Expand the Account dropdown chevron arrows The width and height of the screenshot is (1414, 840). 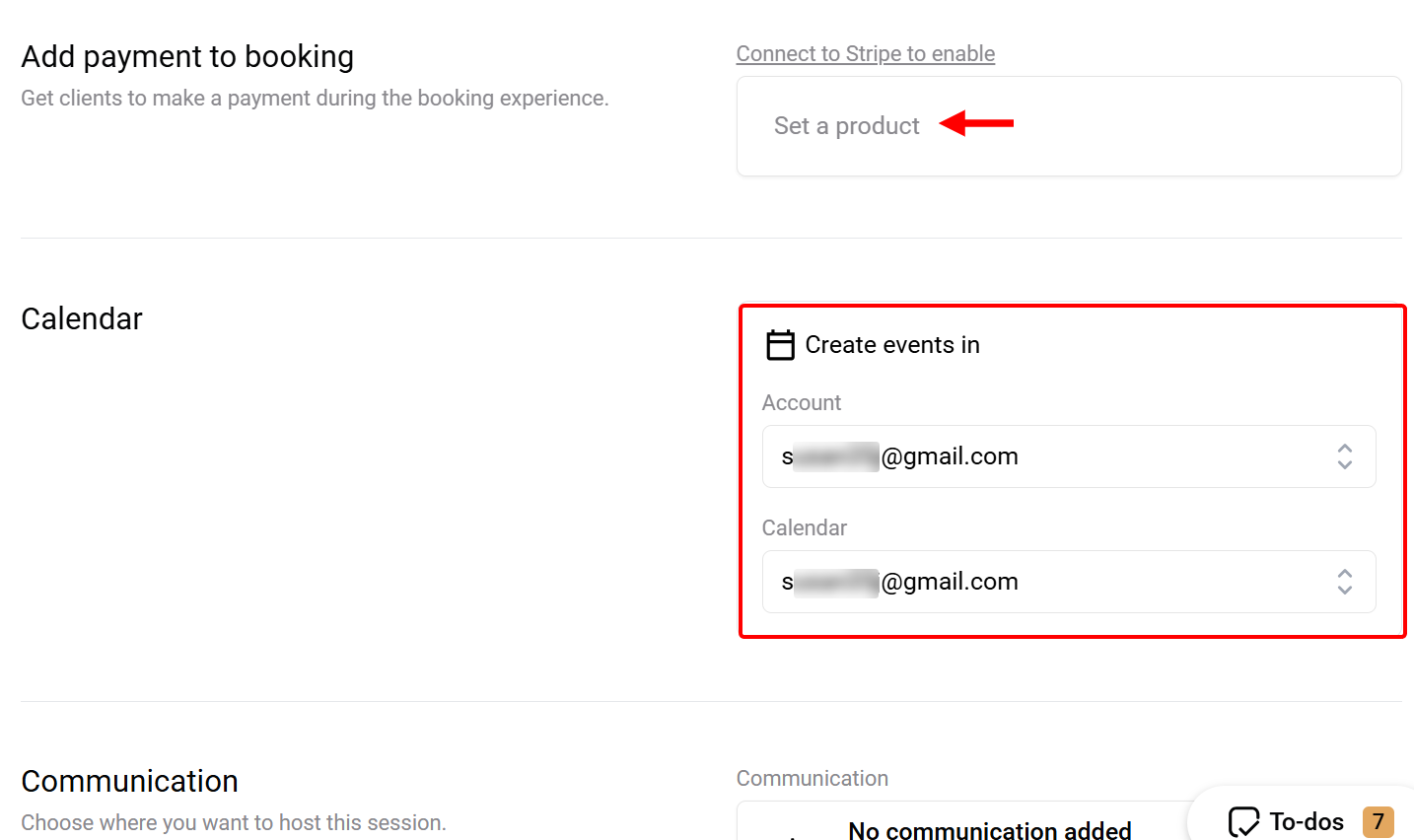click(1344, 456)
